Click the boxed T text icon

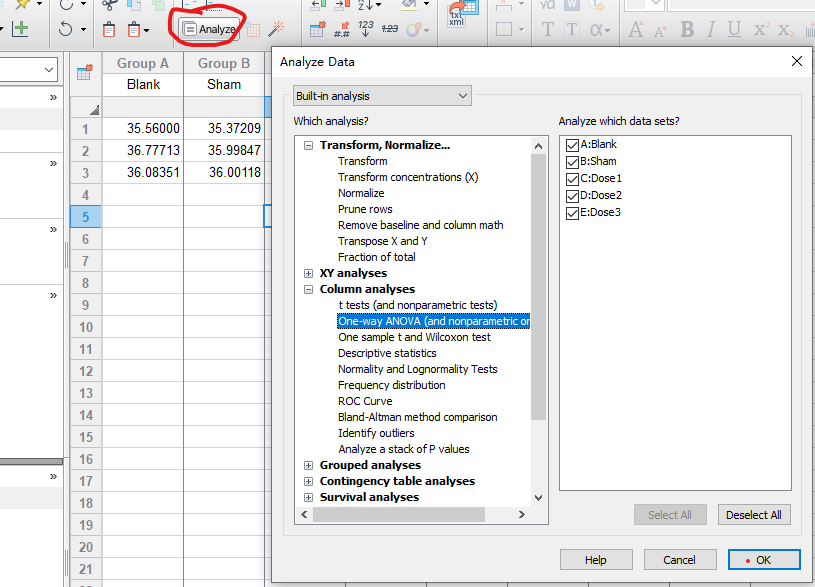572,30
